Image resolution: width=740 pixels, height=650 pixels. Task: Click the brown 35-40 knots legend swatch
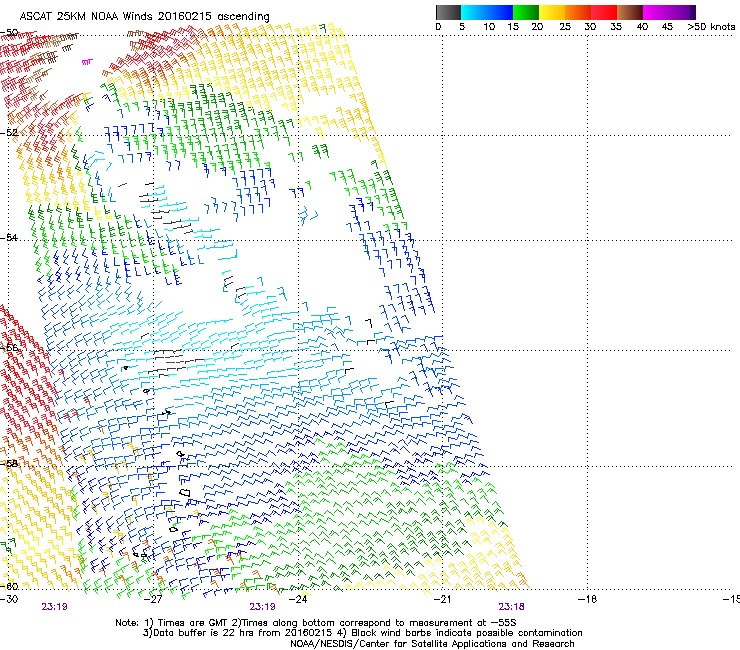click(630, 12)
